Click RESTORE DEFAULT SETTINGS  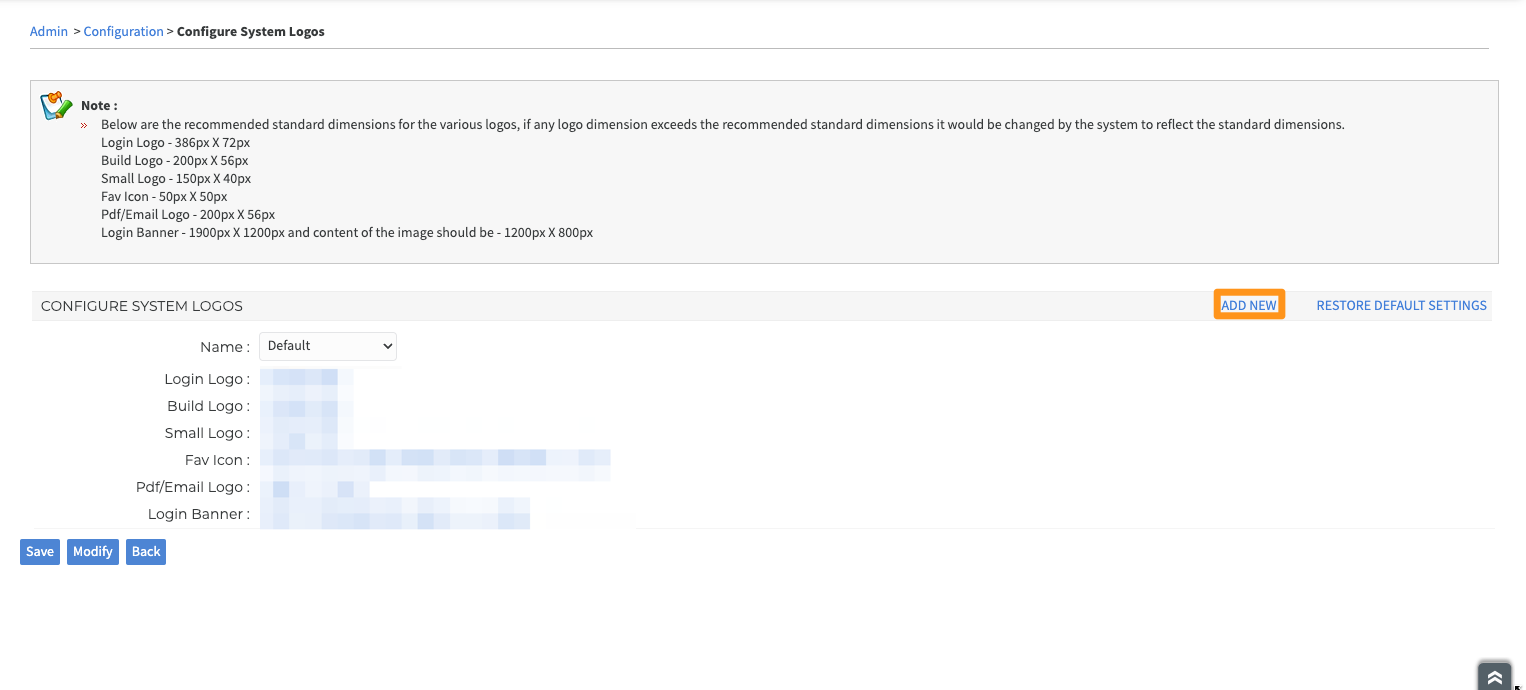pyautogui.click(x=1401, y=305)
